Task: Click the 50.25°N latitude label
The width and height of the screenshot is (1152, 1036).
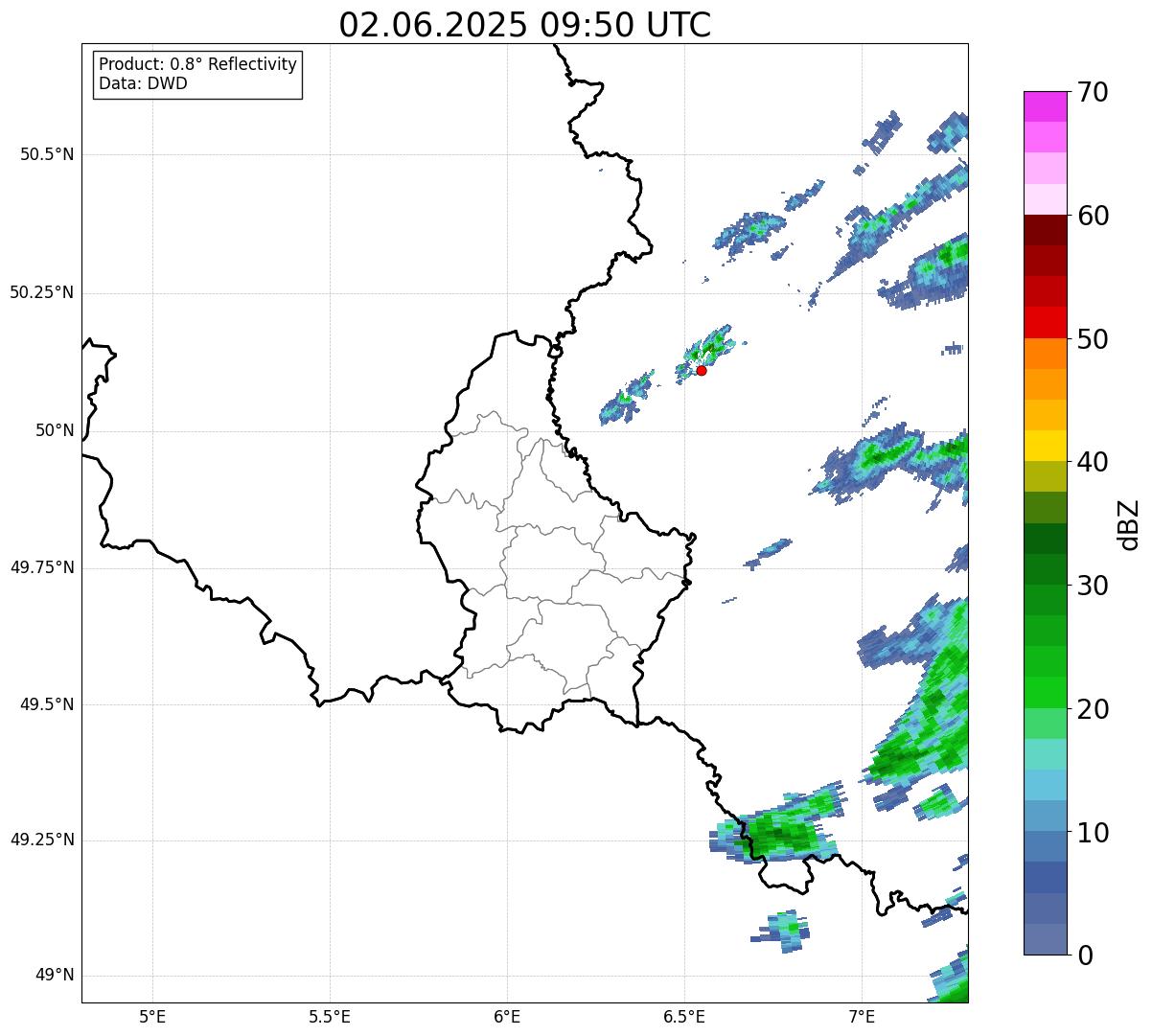Action: click(42, 292)
